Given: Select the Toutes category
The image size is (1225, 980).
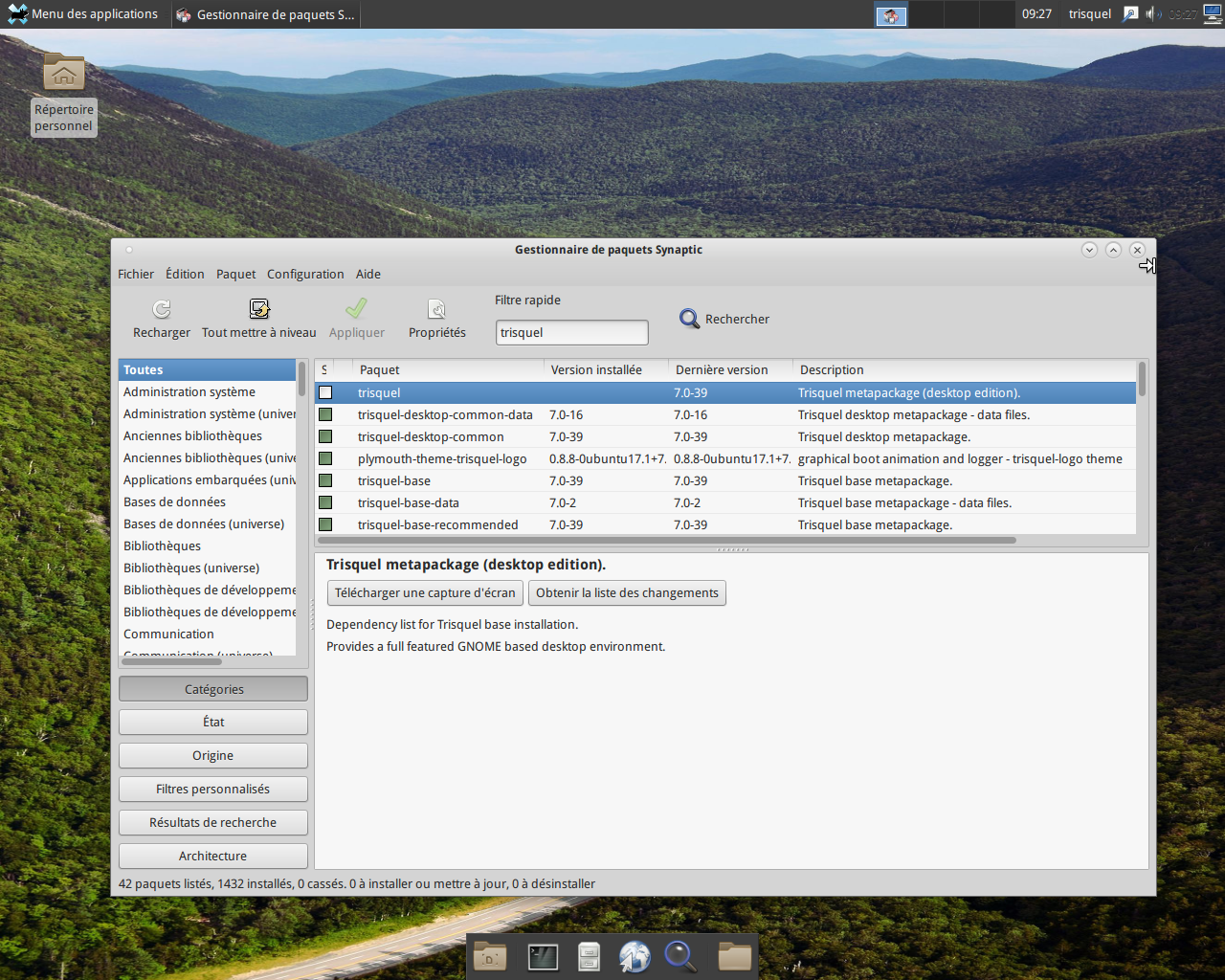Looking at the screenshot, I should coord(208,369).
